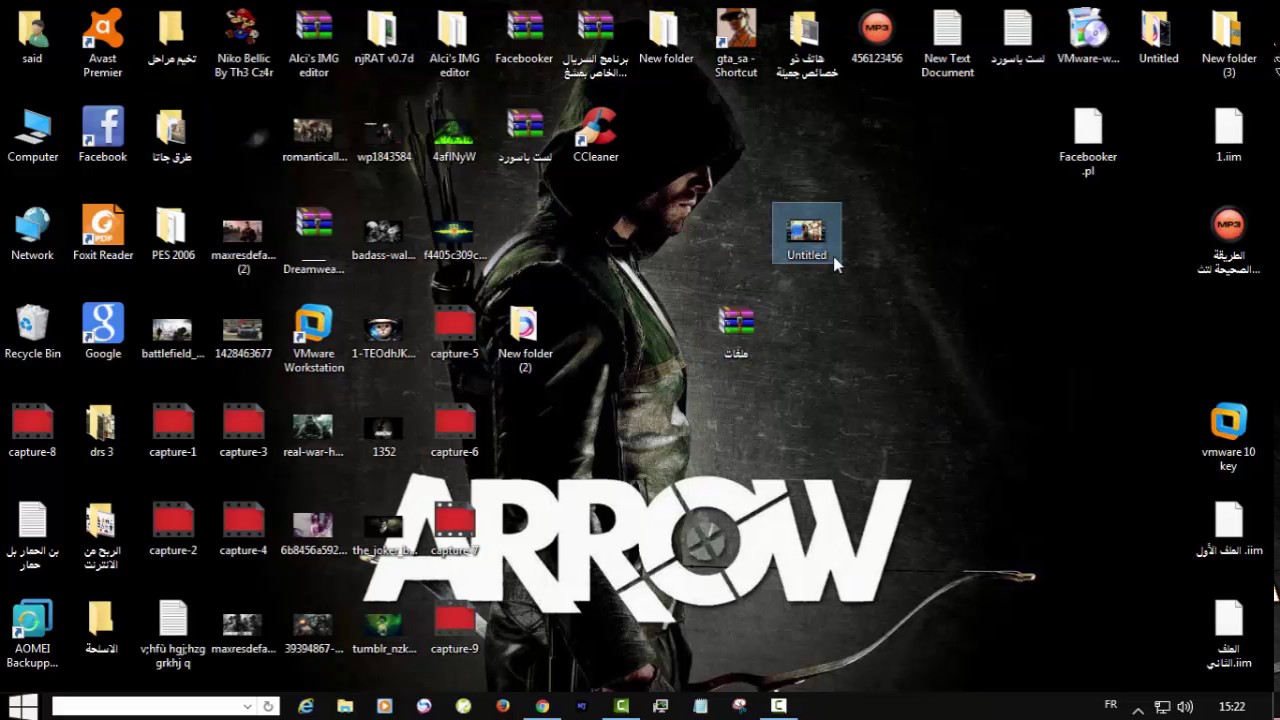Open the New Text Document file
Screen dimensions: 1280x720
point(947,44)
